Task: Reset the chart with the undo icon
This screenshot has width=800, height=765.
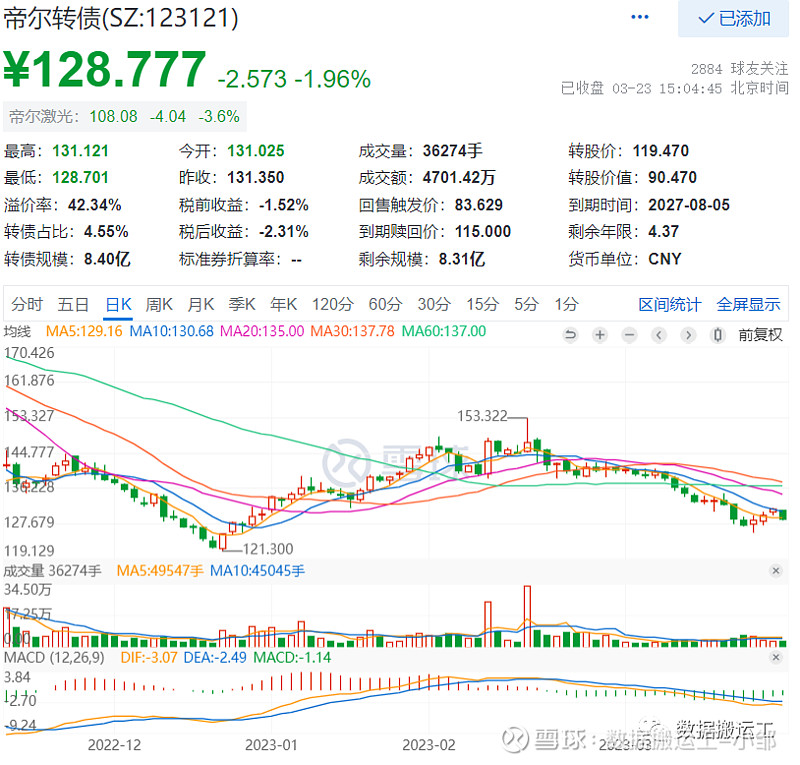Action: [570, 335]
